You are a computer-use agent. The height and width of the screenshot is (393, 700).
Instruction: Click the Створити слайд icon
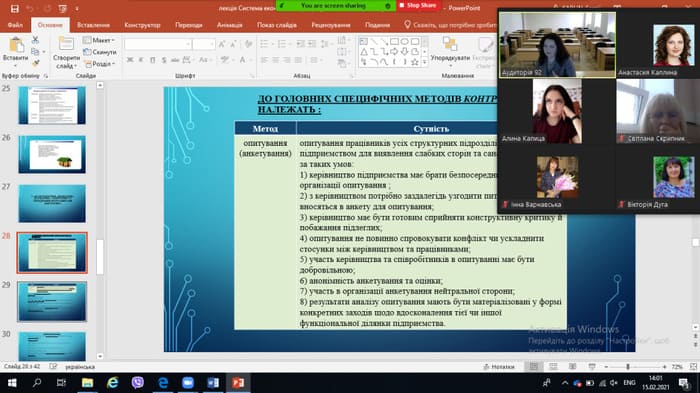[x=66, y=45]
